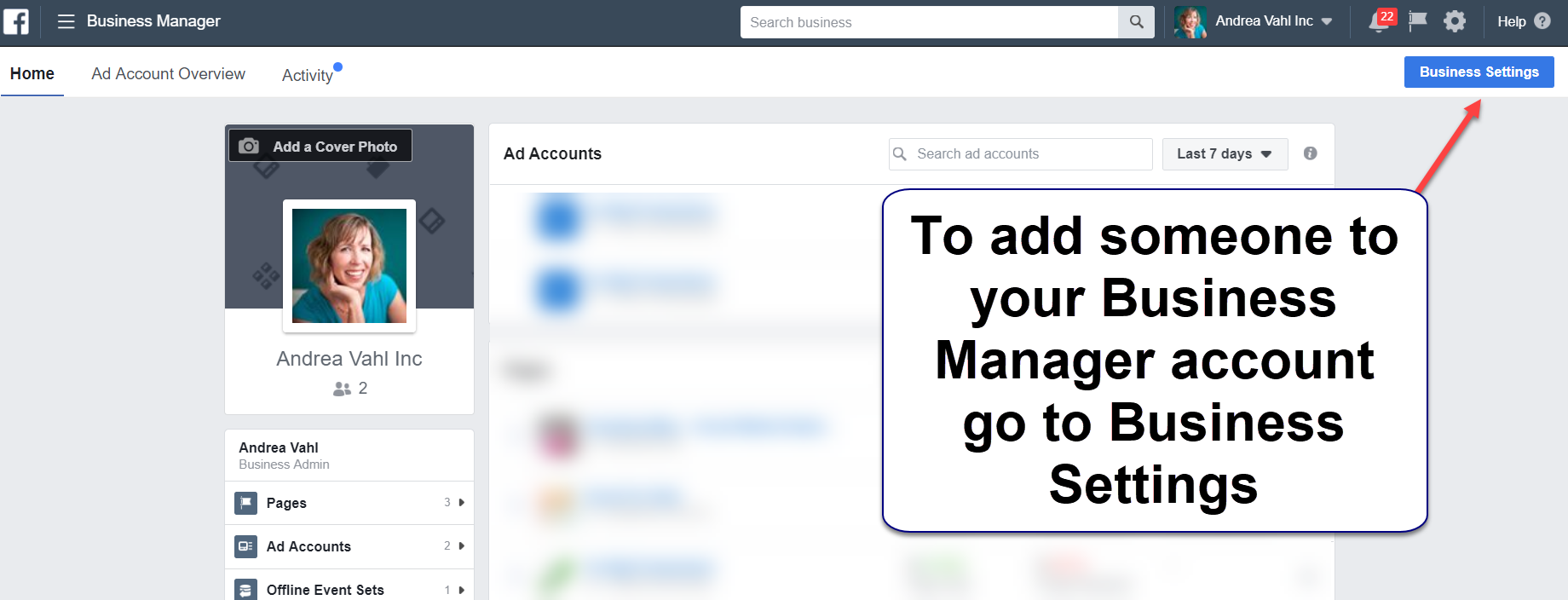
Task: Open notifications bell with 22 badge
Action: click(1381, 20)
